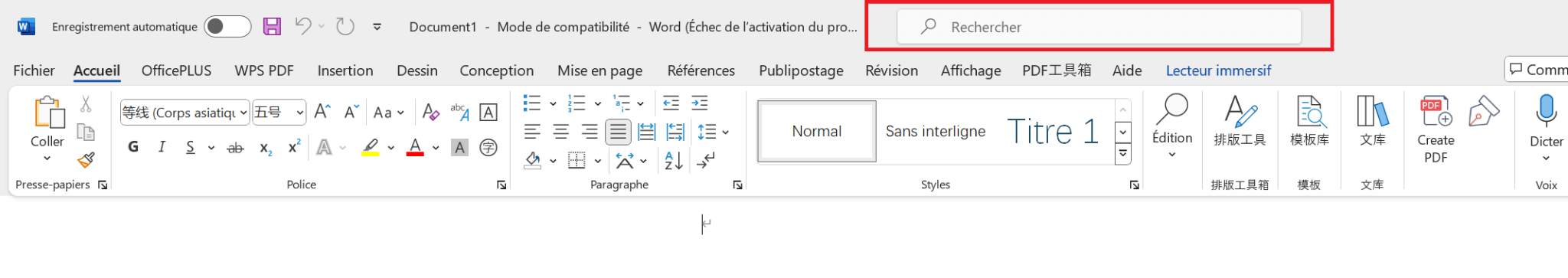Click the Copy icon in Presse-papiers
The height and width of the screenshot is (278, 1568).
click(x=86, y=132)
